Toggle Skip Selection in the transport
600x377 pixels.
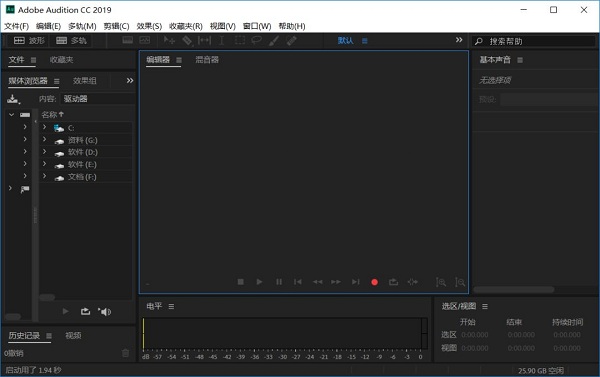point(412,282)
